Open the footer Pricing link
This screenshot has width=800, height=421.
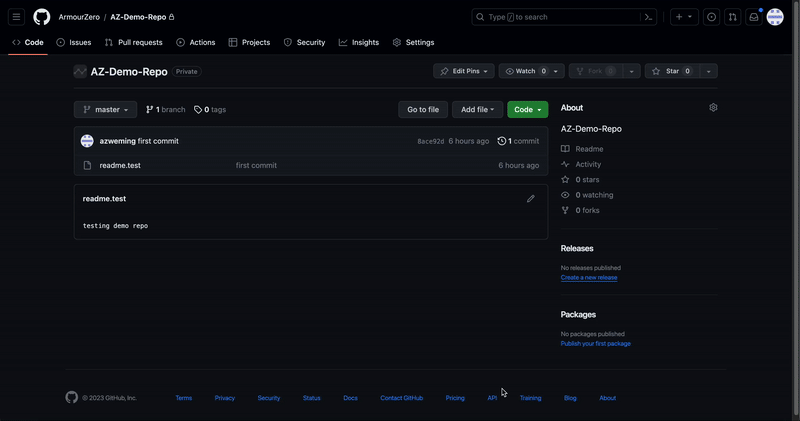click(455, 398)
